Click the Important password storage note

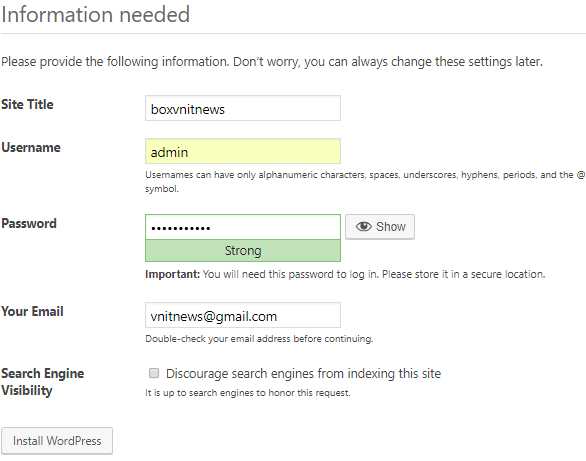(345, 274)
